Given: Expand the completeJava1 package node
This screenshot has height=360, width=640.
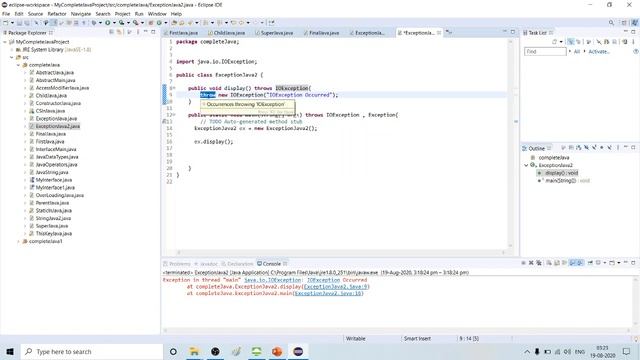Looking at the screenshot, I should pos(18,242).
